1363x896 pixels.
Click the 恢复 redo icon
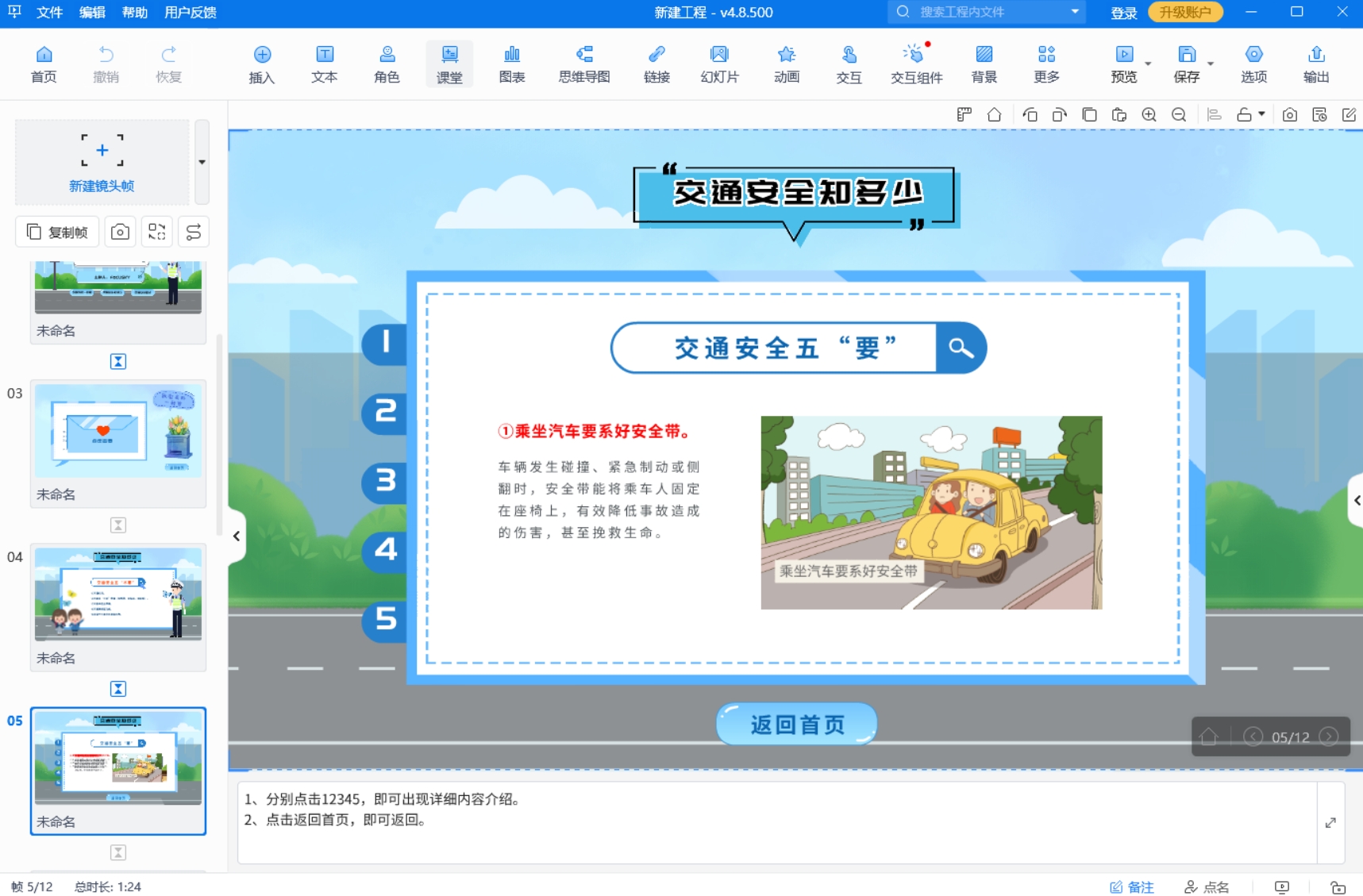click(168, 63)
